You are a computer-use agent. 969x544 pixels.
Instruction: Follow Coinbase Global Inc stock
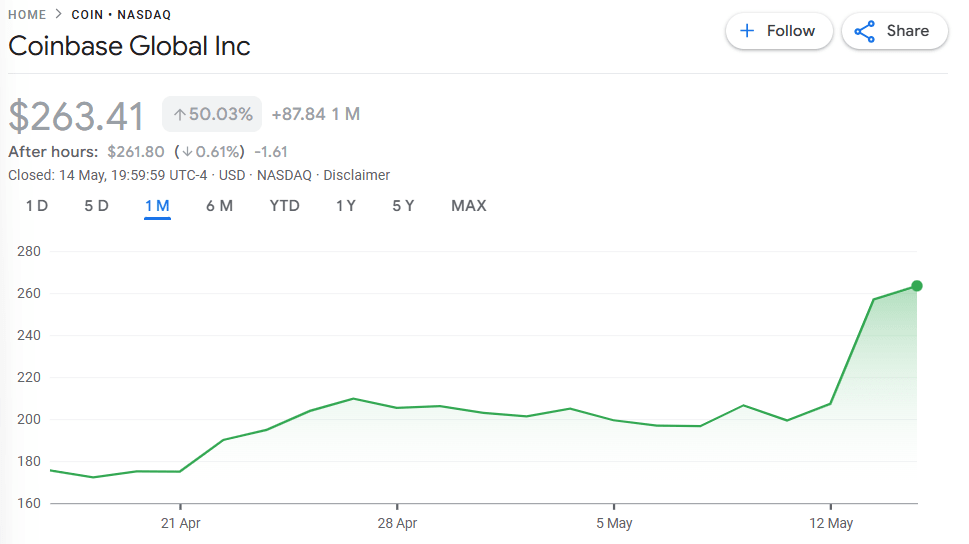point(779,31)
